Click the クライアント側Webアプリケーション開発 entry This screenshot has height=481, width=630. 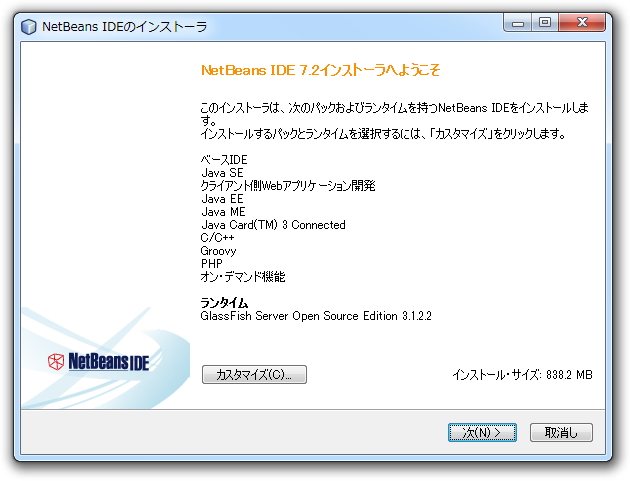288,186
